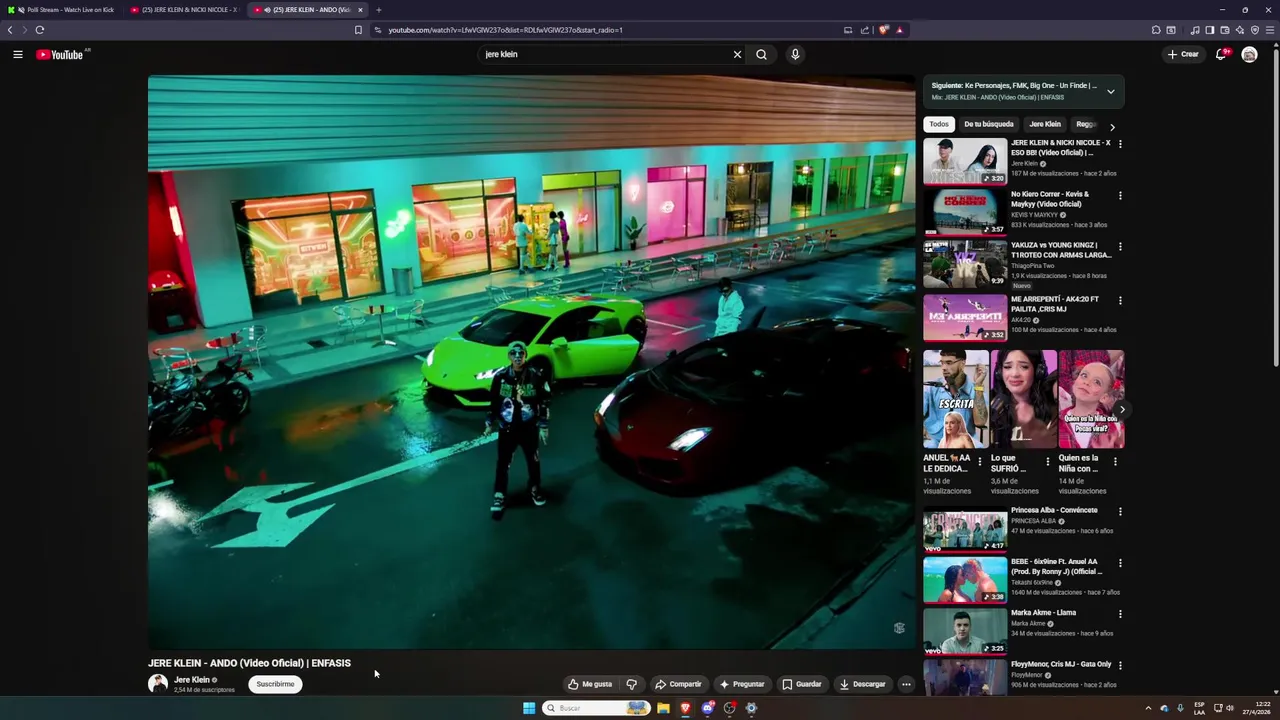Expand the Siguiente playlist panel chevron
Viewport: 1280px width, 720px height.
(1110, 91)
